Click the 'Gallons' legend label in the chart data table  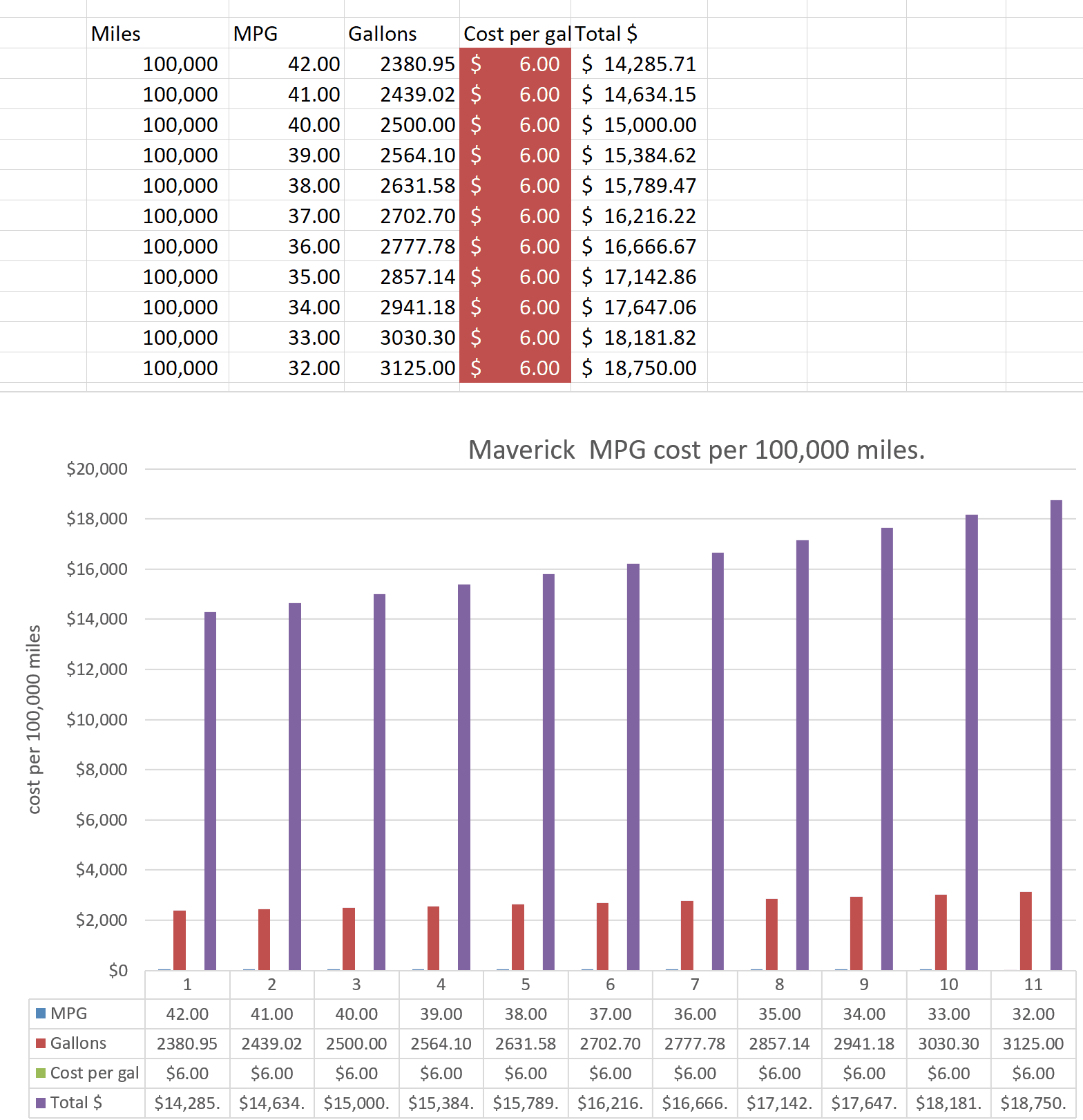coord(78,1043)
